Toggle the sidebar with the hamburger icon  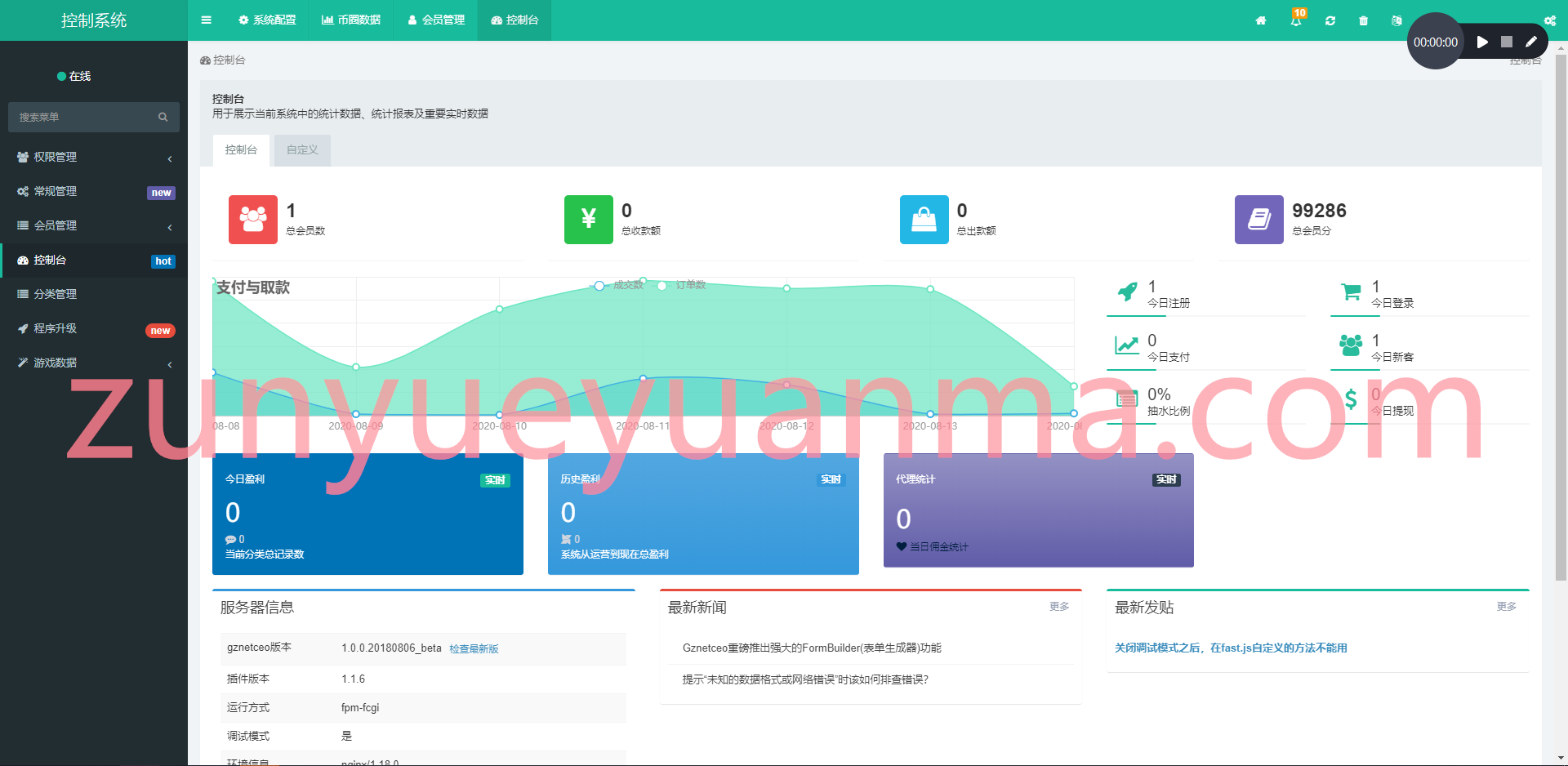(206, 20)
